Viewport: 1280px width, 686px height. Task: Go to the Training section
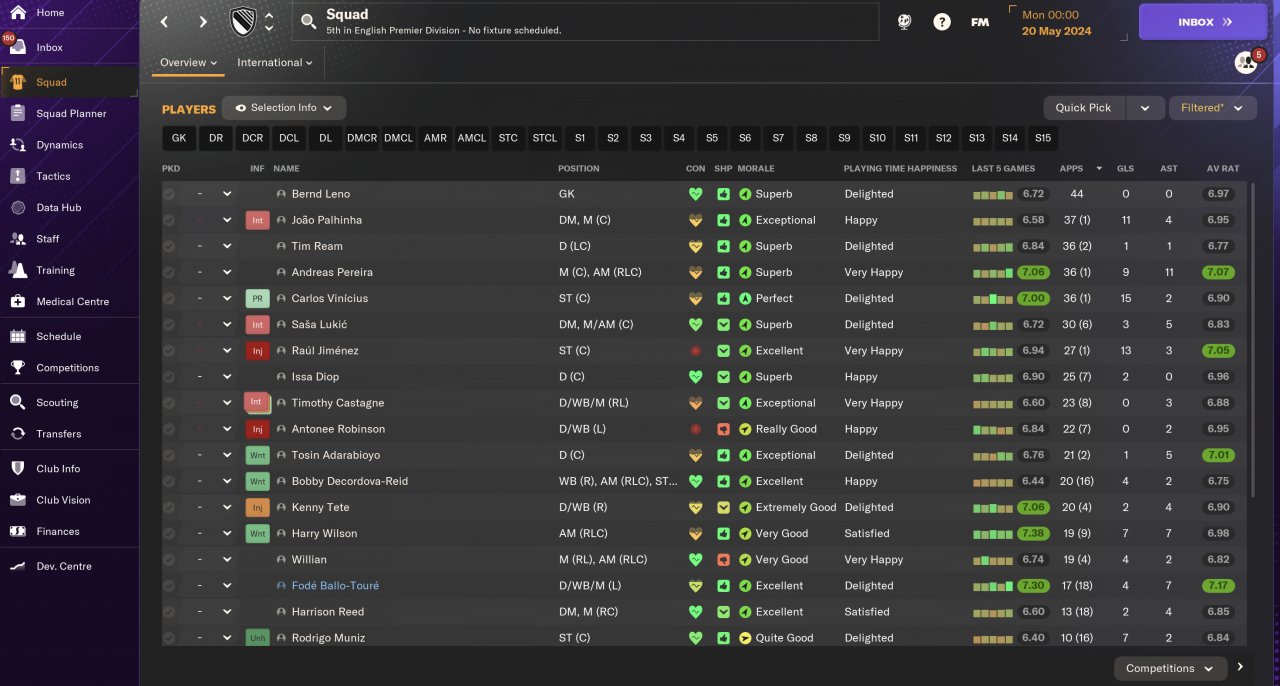click(x=55, y=270)
